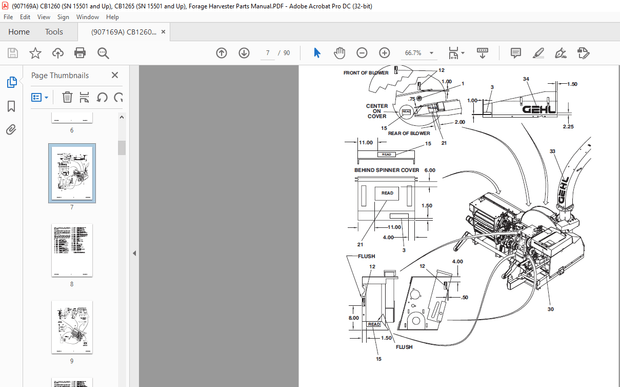Add file to starred favorites
This screenshot has height=387, width=620.
point(35,53)
